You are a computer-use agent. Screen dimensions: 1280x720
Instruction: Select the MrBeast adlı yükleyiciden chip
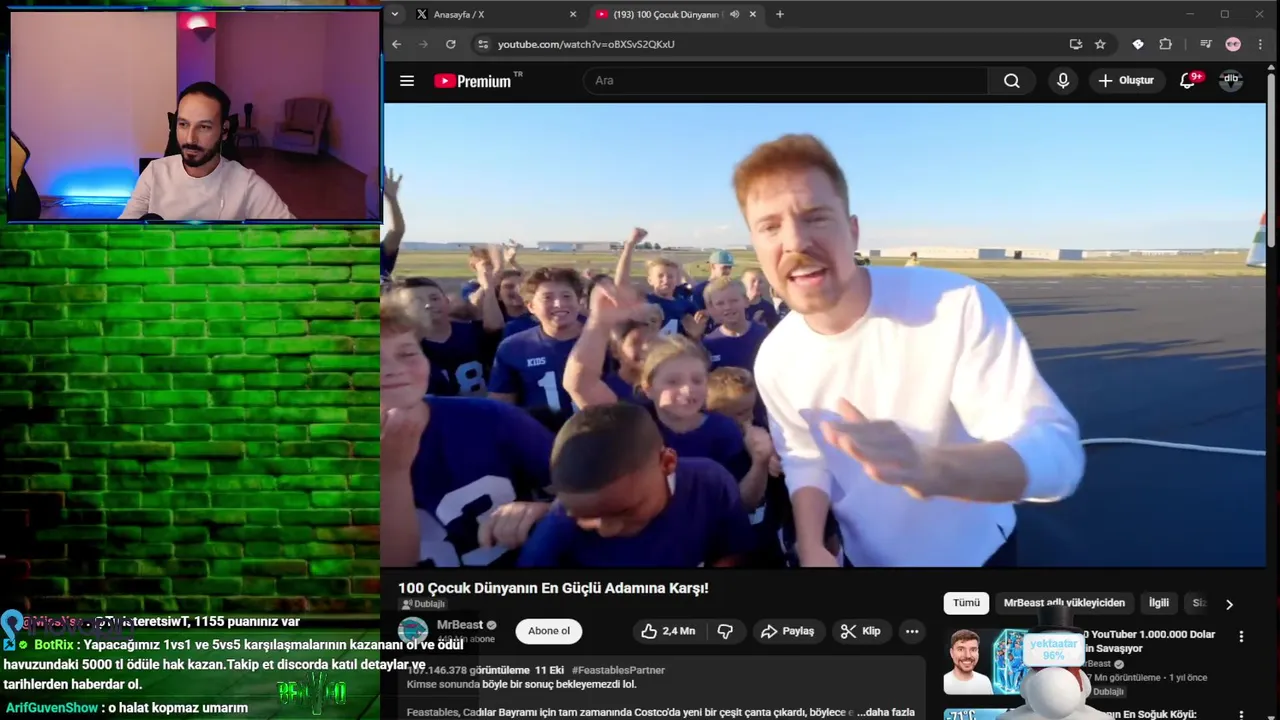pyautogui.click(x=1064, y=603)
